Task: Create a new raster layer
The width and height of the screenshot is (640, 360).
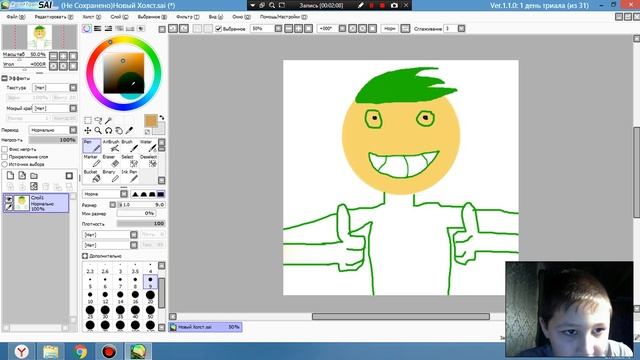Action: (10, 176)
